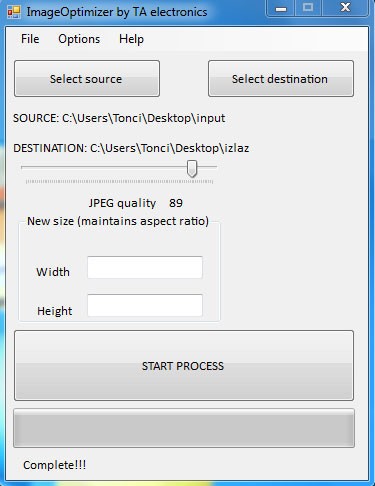The image size is (375, 486).
Task: Click the Width label
Action: click(x=53, y=272)
